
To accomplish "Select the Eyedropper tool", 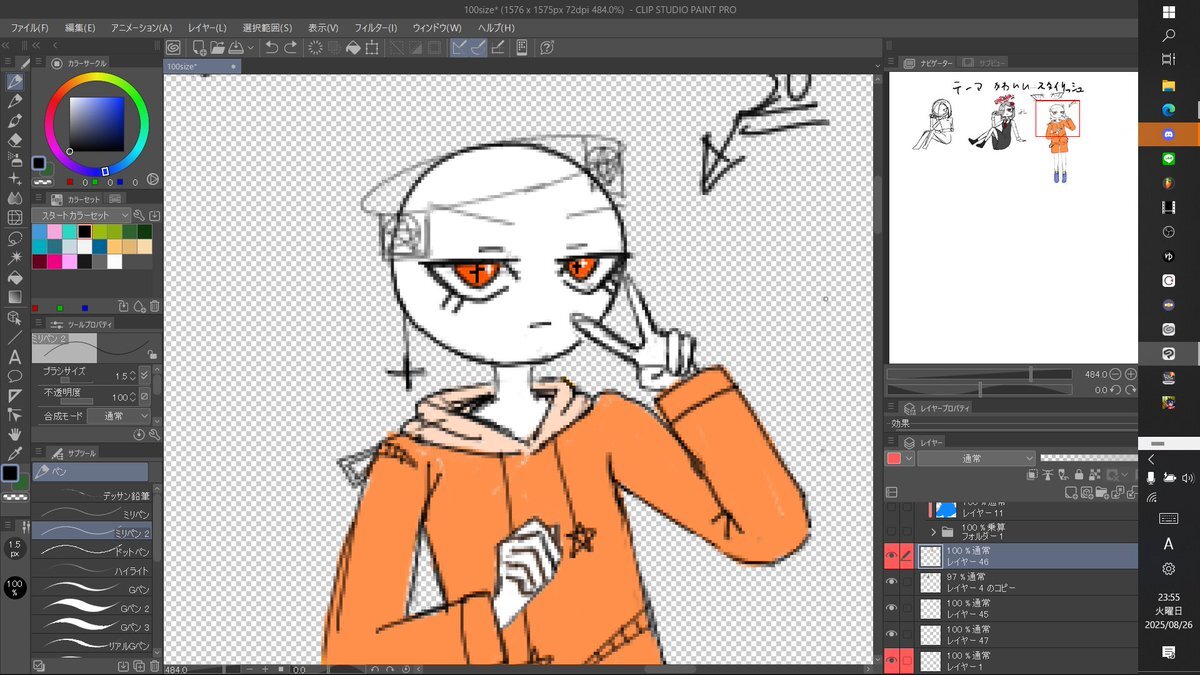I will coord(15,453).
